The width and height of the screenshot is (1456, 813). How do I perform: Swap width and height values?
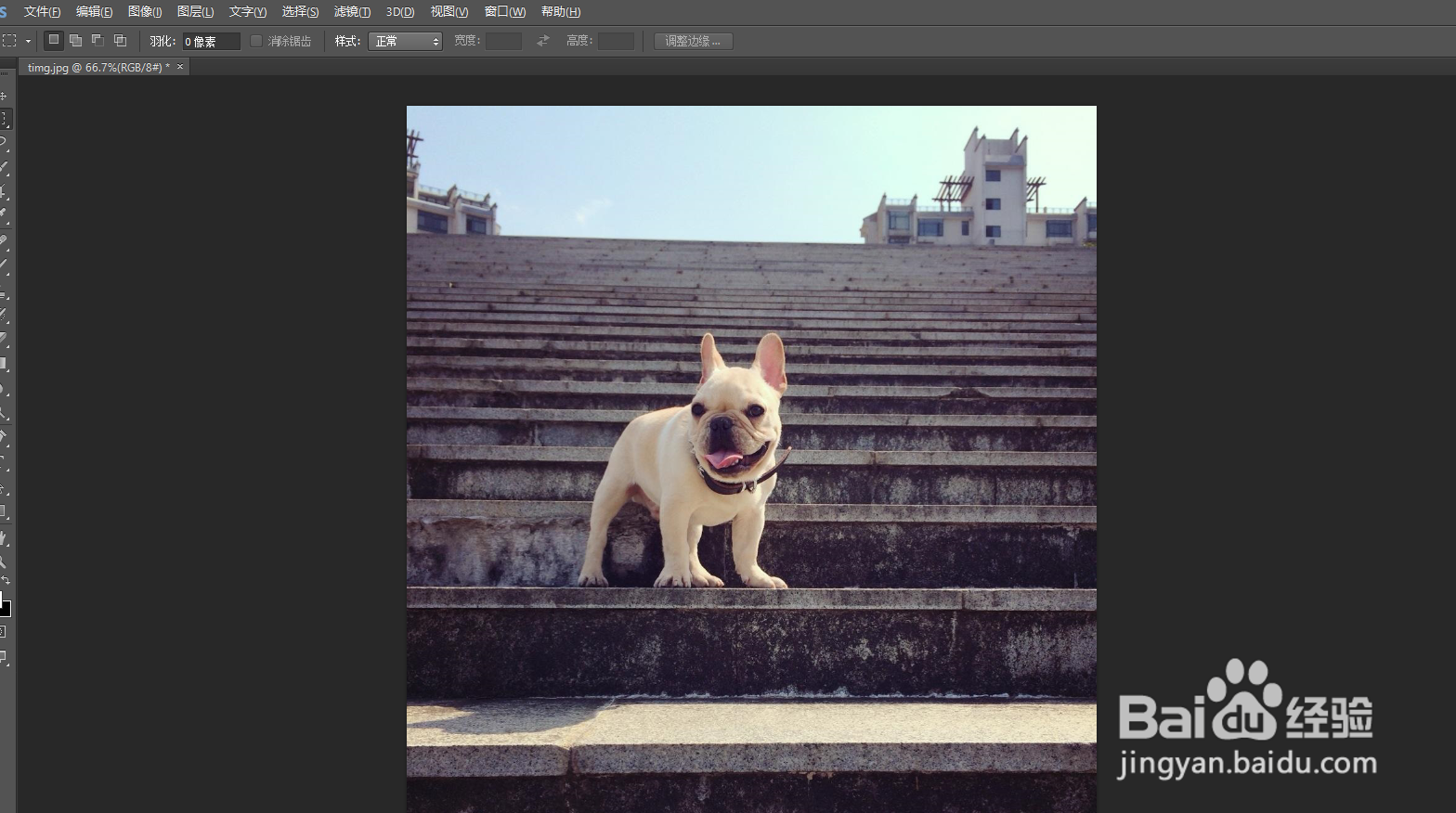tap(543, 41)
